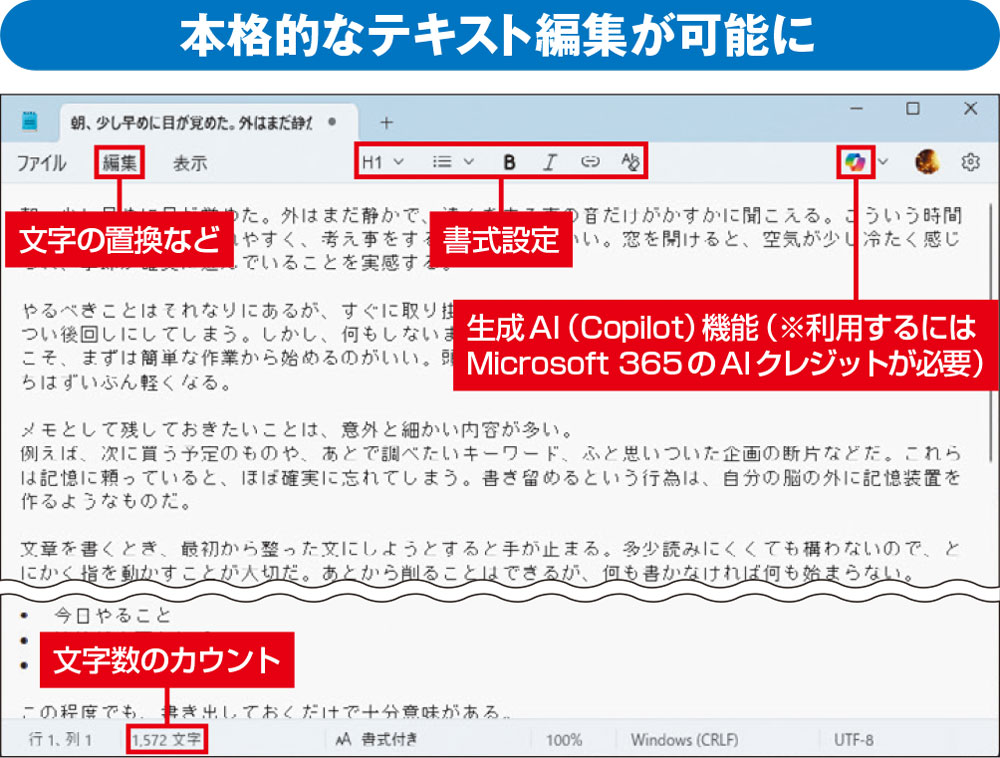
Task: Toggle bold formatting
Action: pyautogui.click(x=510, y=162)
